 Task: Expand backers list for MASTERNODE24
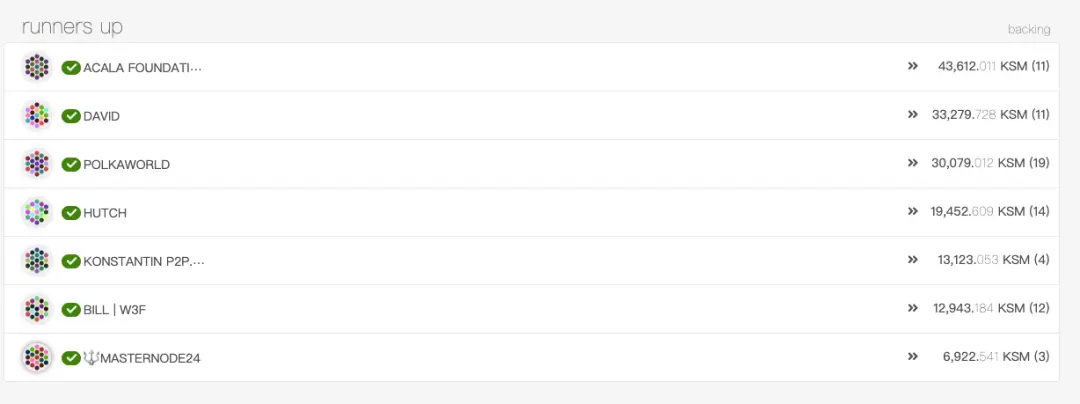click(x=912, y=356)
